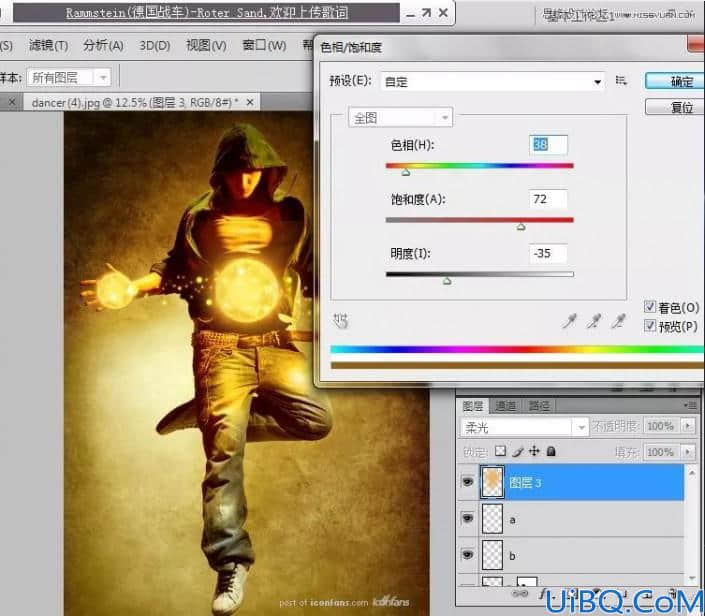The width and height of the screenshot is (705, 616).
Task: Click the lock image pixels brush icon
Action: coord(518,451)
